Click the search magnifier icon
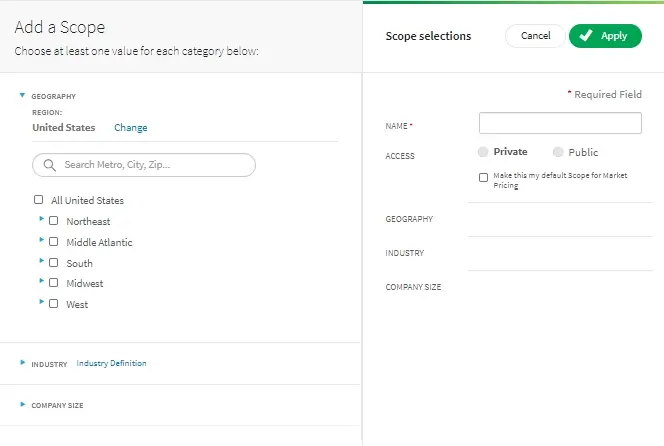This screenshot has width=664, height=446. (49, 165)
